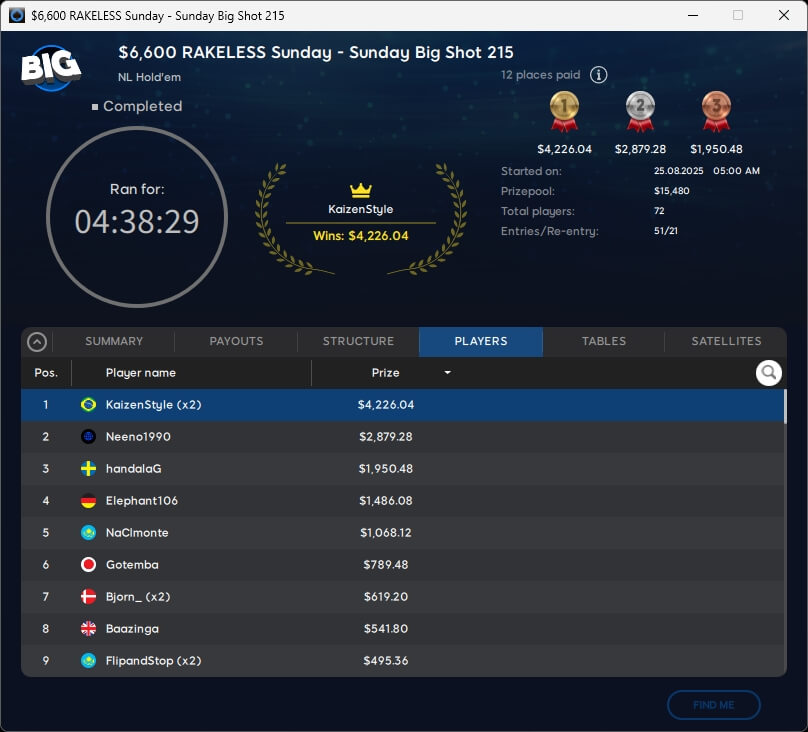
Task: Click the winner crown icon above KaizenStyle
Action: [x=361, y=190]
